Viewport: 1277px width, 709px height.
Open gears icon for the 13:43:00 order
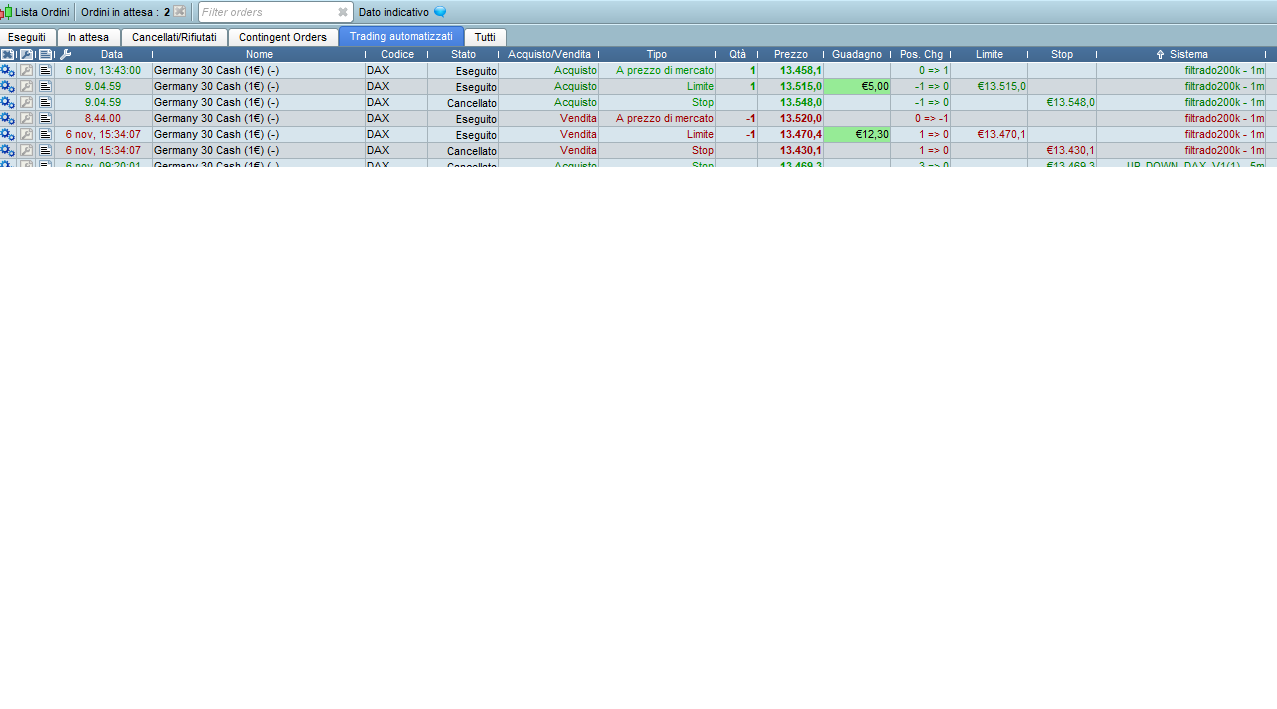[x=8, y=71]
